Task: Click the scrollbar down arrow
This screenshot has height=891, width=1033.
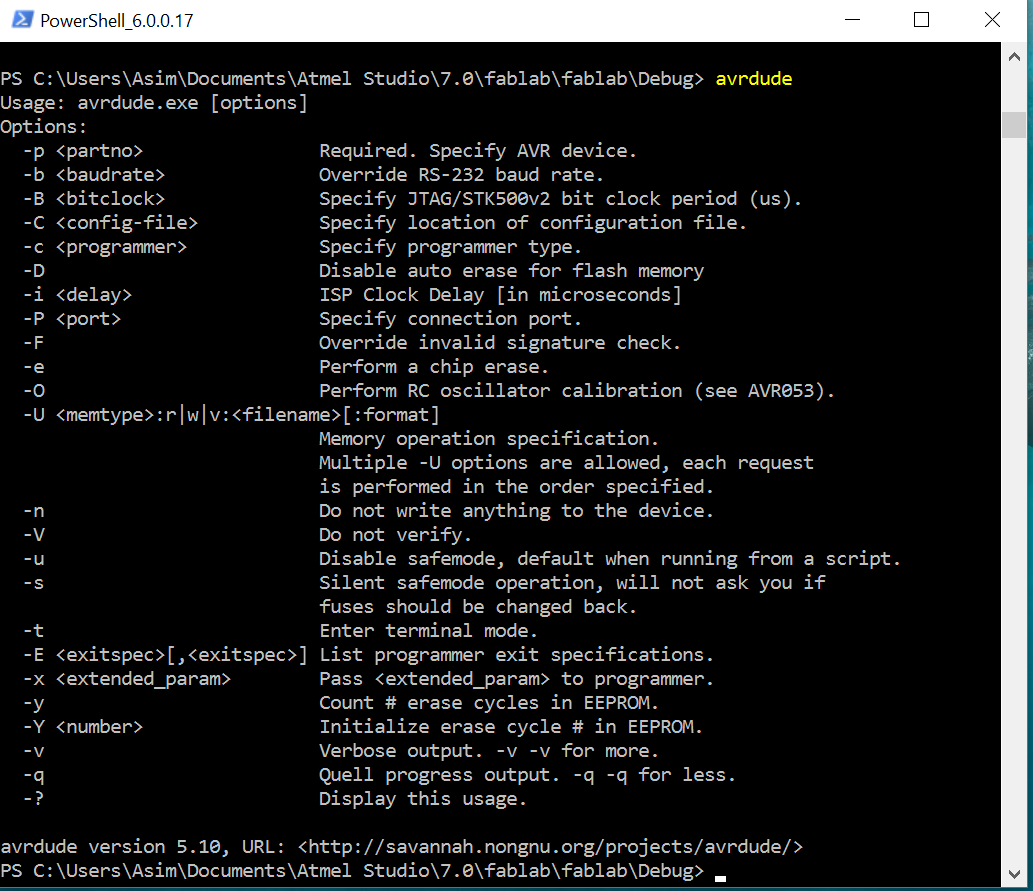Action: (1014, 874)
